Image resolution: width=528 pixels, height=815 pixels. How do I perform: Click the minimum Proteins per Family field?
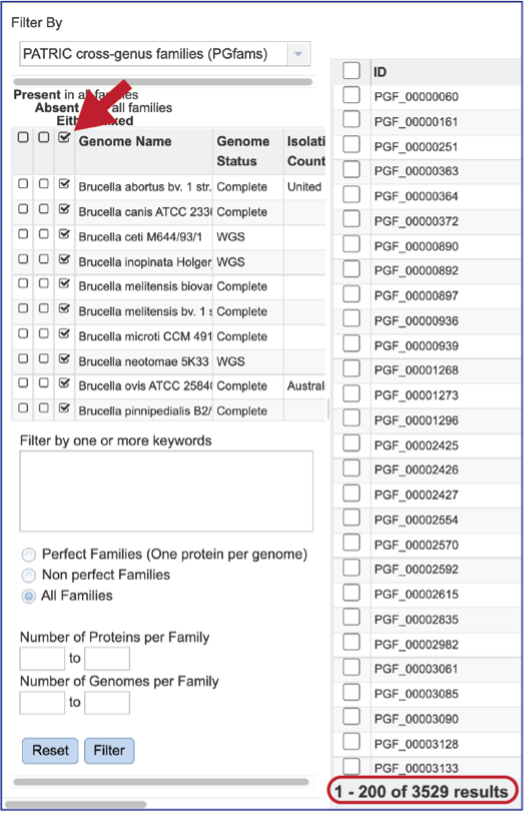pos(42,659)
